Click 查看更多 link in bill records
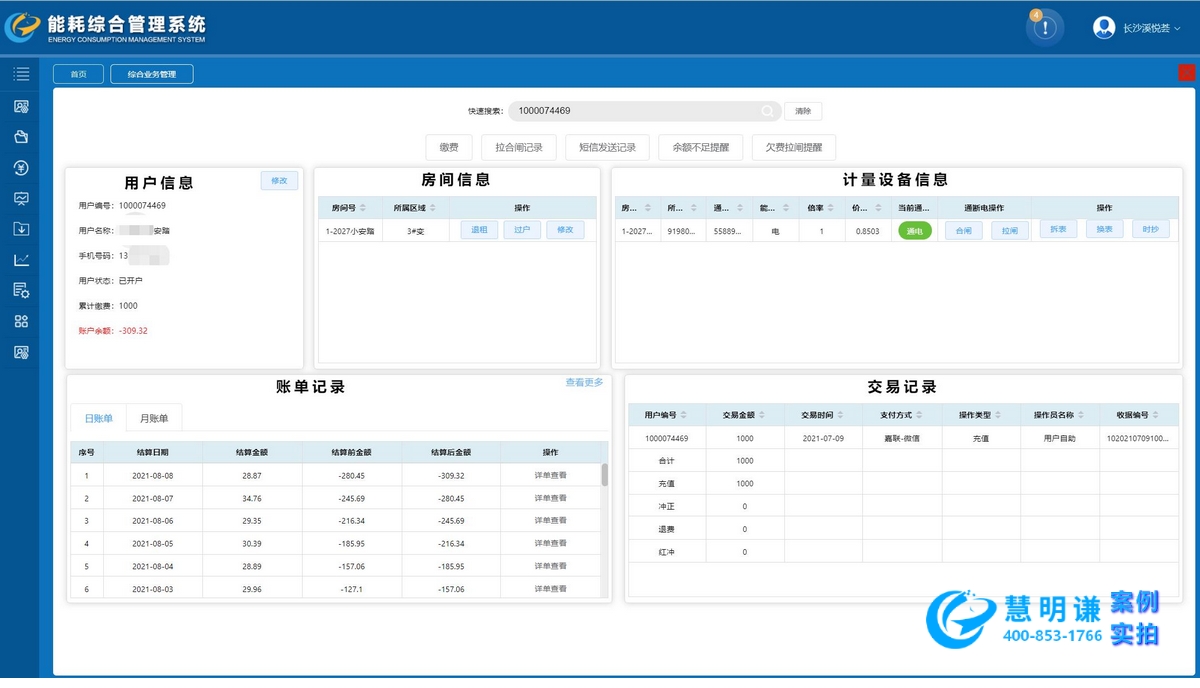Image resolution: width=1200 pixels, height=688 pixels. pos(584,382)
